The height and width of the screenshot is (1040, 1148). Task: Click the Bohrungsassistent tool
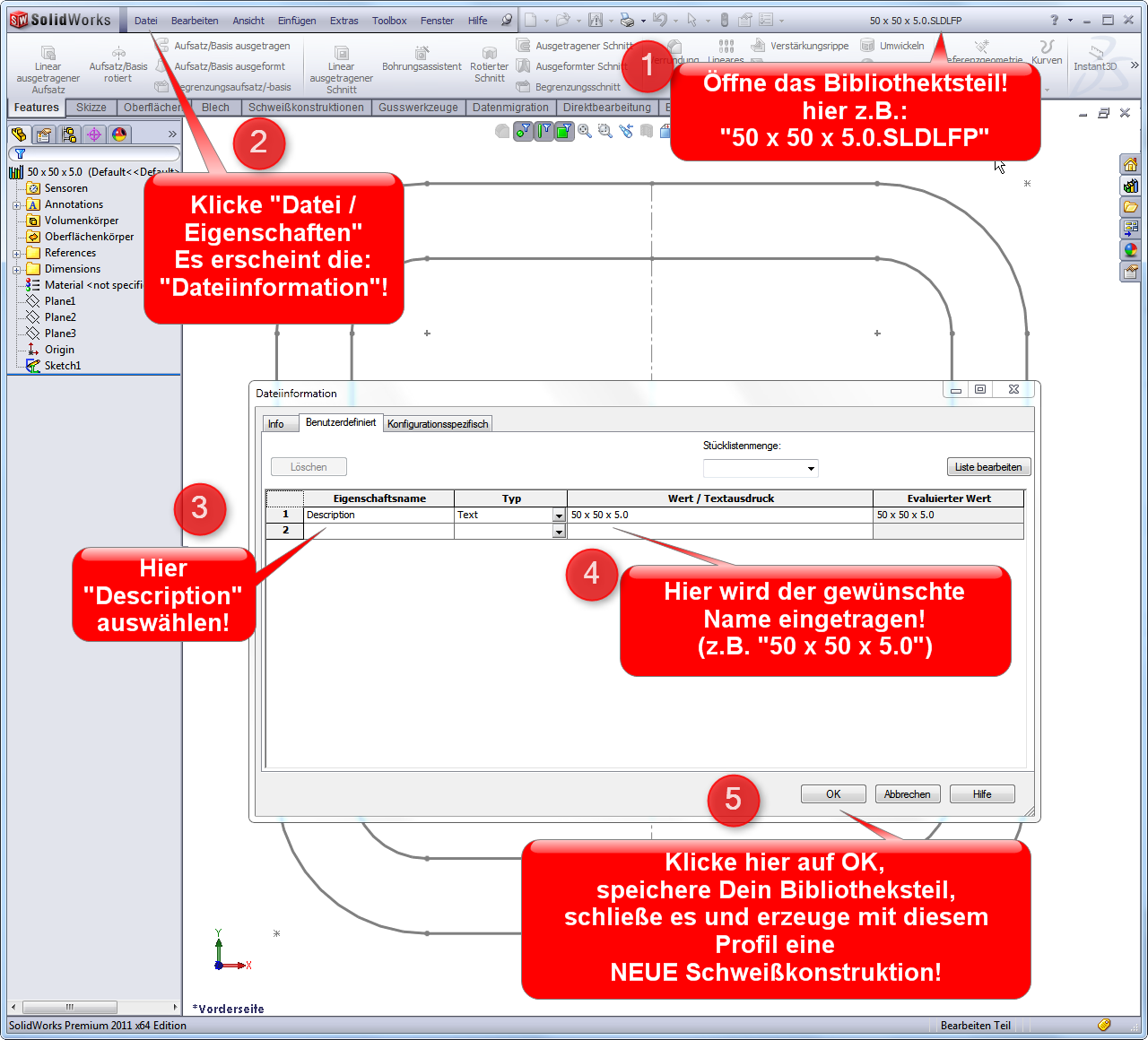click(x=422, y=60)
